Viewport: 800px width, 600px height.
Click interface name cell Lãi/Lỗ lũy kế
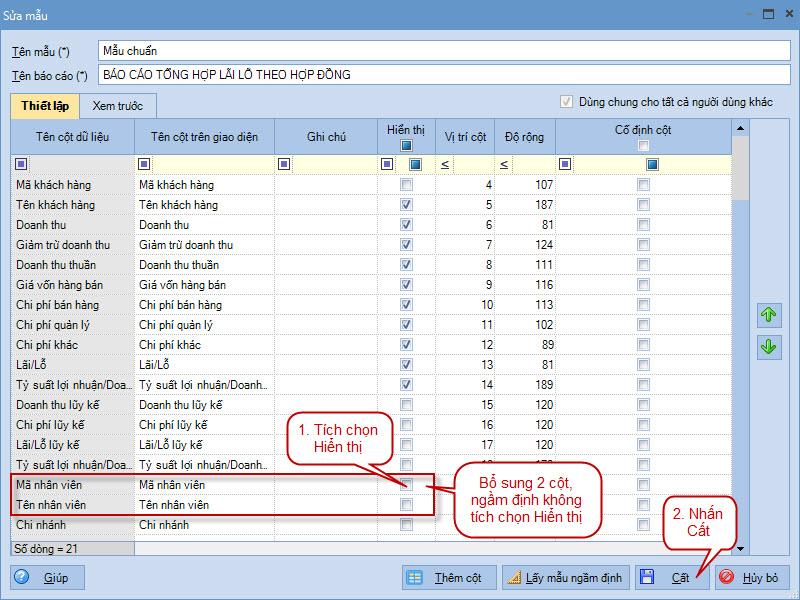(x=205, y=445)
